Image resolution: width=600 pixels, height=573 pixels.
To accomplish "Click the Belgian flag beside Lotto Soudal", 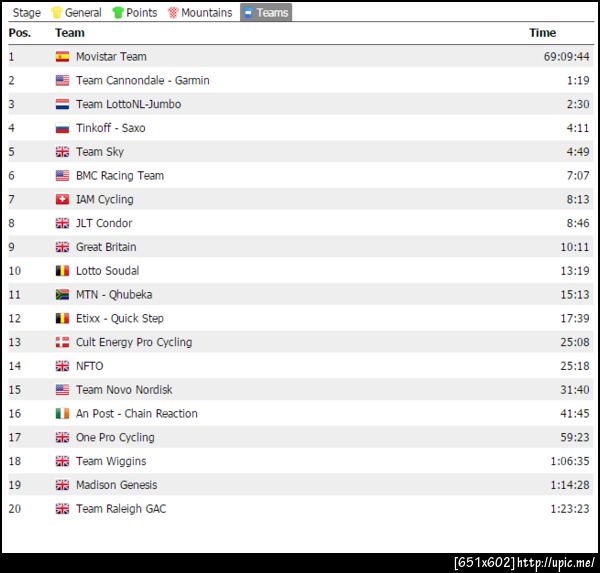I will click(x=62, y=271).
